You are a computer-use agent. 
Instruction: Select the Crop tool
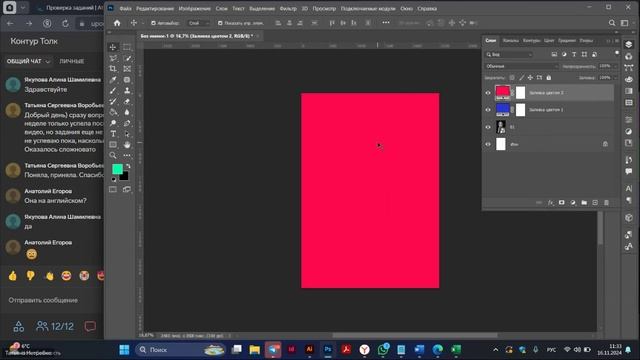pos(113,69)
